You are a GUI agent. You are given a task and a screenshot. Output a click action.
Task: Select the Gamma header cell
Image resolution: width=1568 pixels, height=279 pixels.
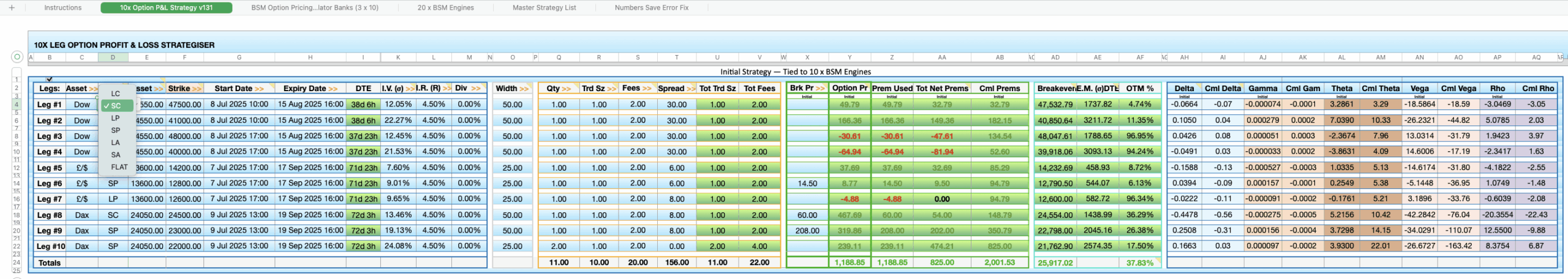1262,88
